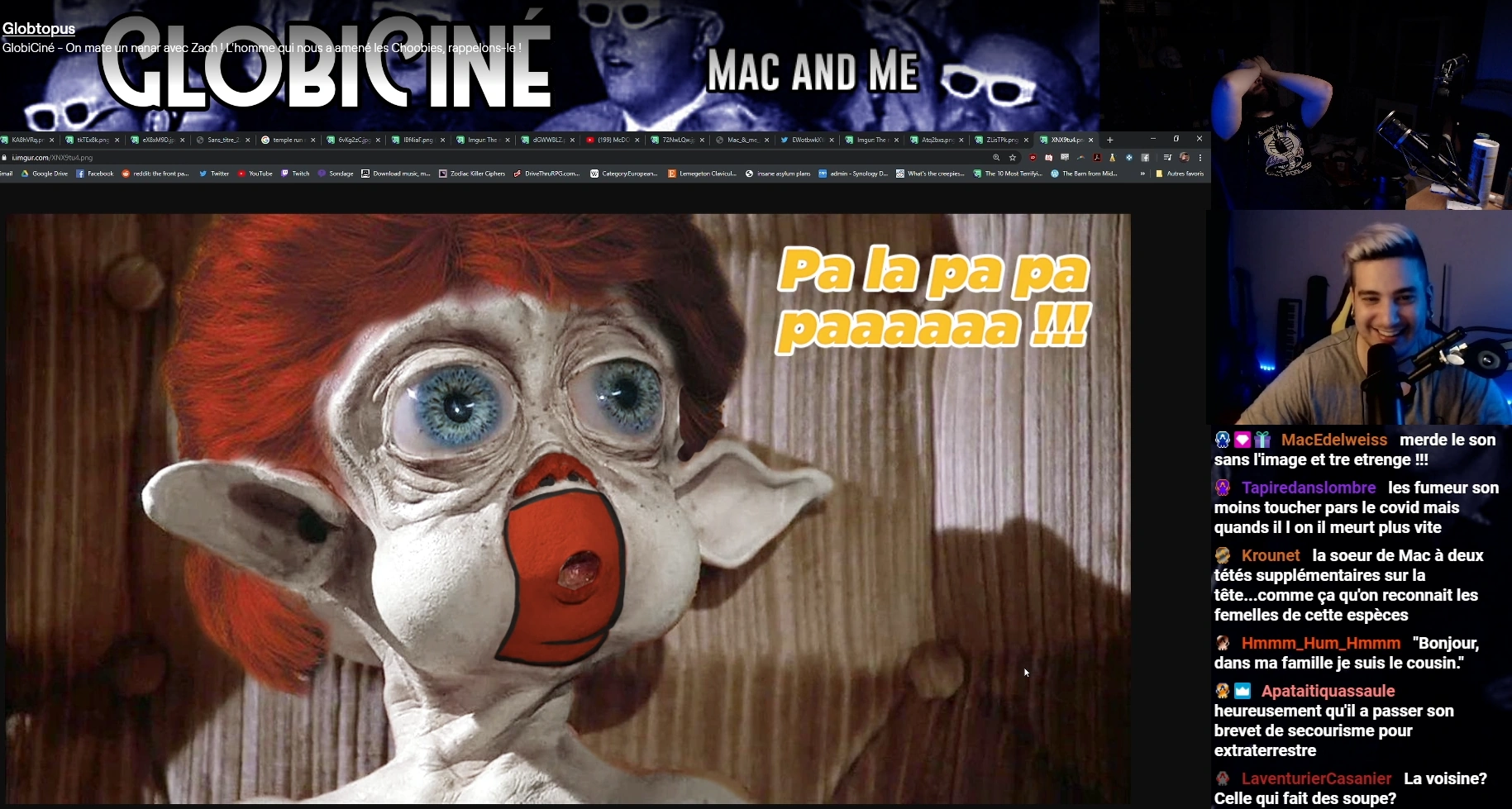Click MacEdelweiss username in chat
1512x809 pixels.
(x=1334, y=440)
